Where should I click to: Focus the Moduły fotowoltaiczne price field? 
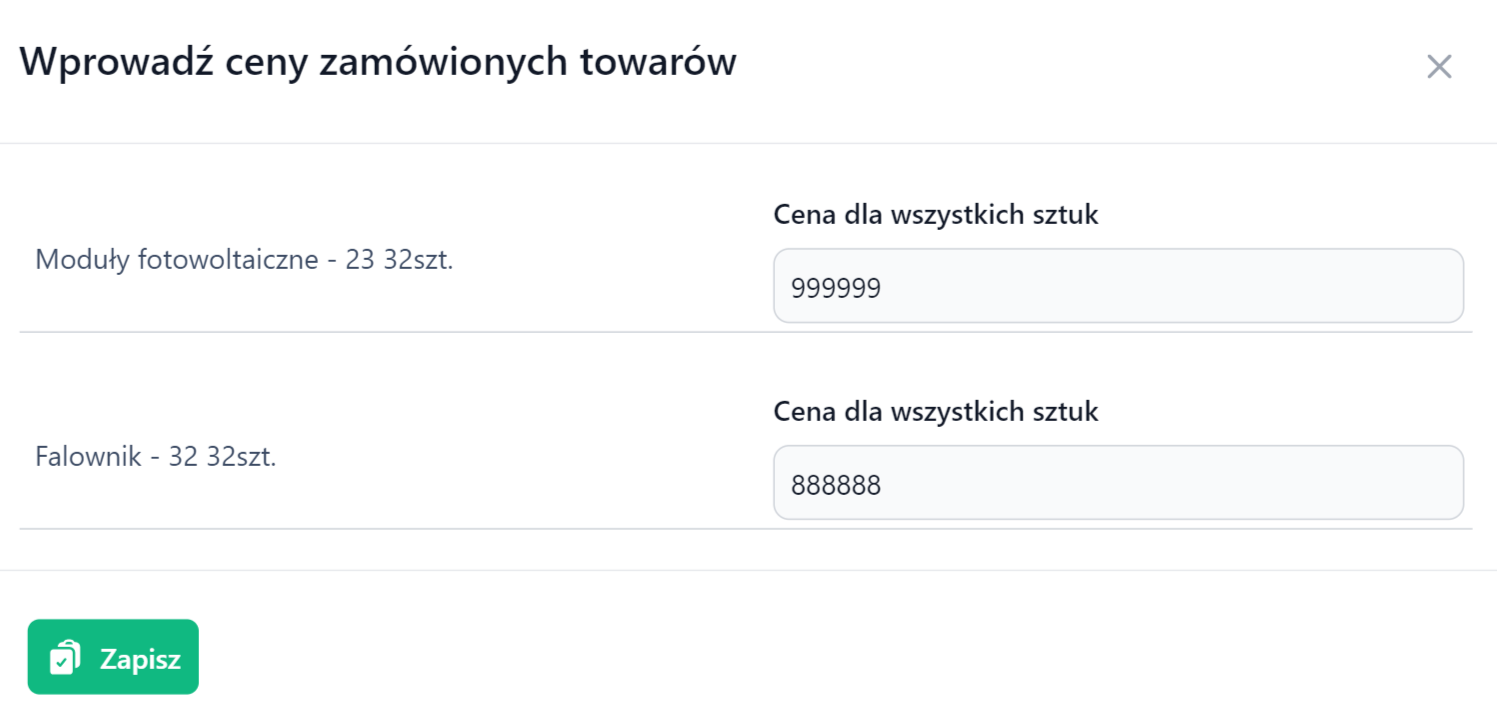[1118, 286]
